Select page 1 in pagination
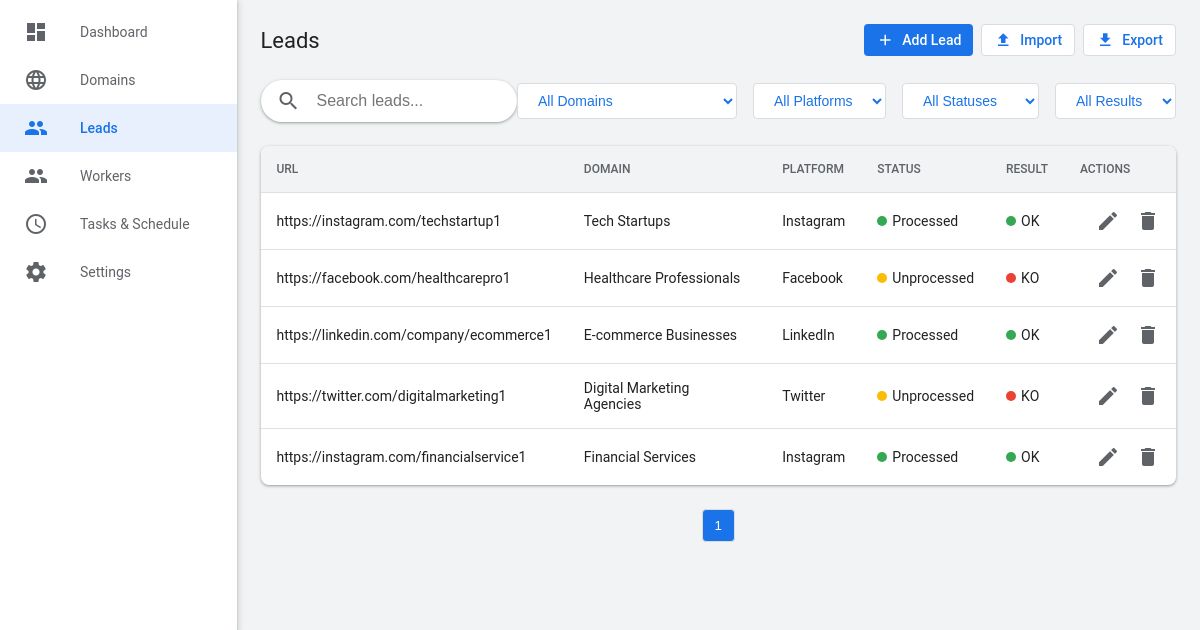Viewport: 1200px width, 630px height. [718, 525]
